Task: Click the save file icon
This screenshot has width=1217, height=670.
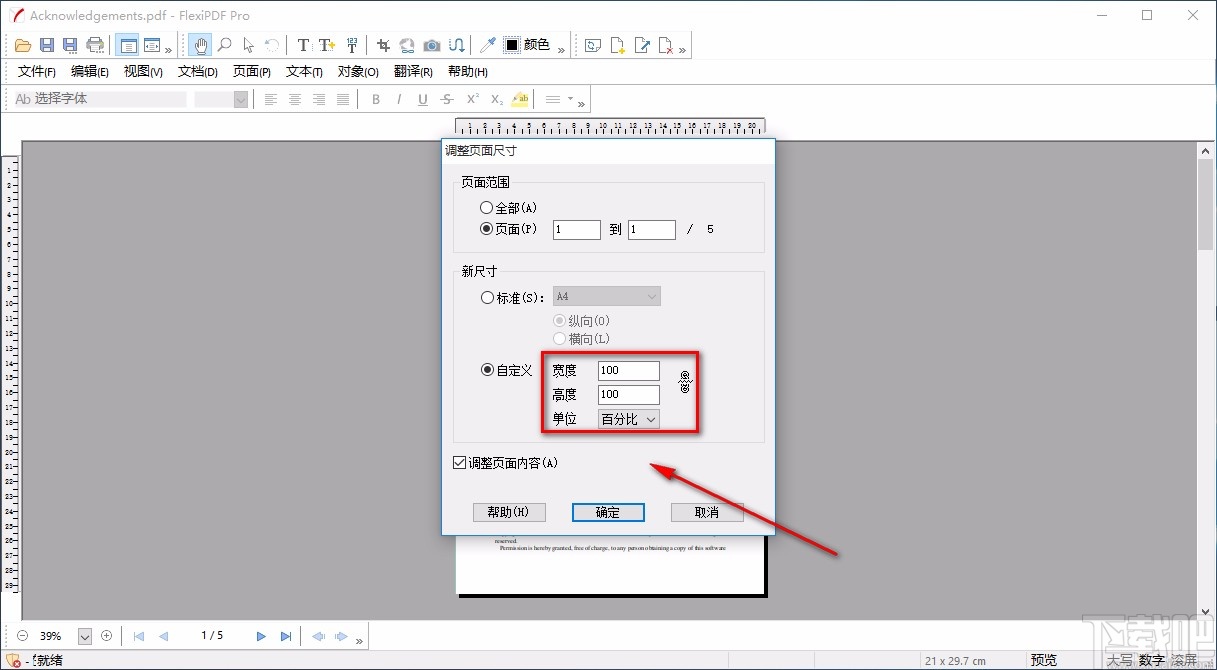Action: coord(46,44)
